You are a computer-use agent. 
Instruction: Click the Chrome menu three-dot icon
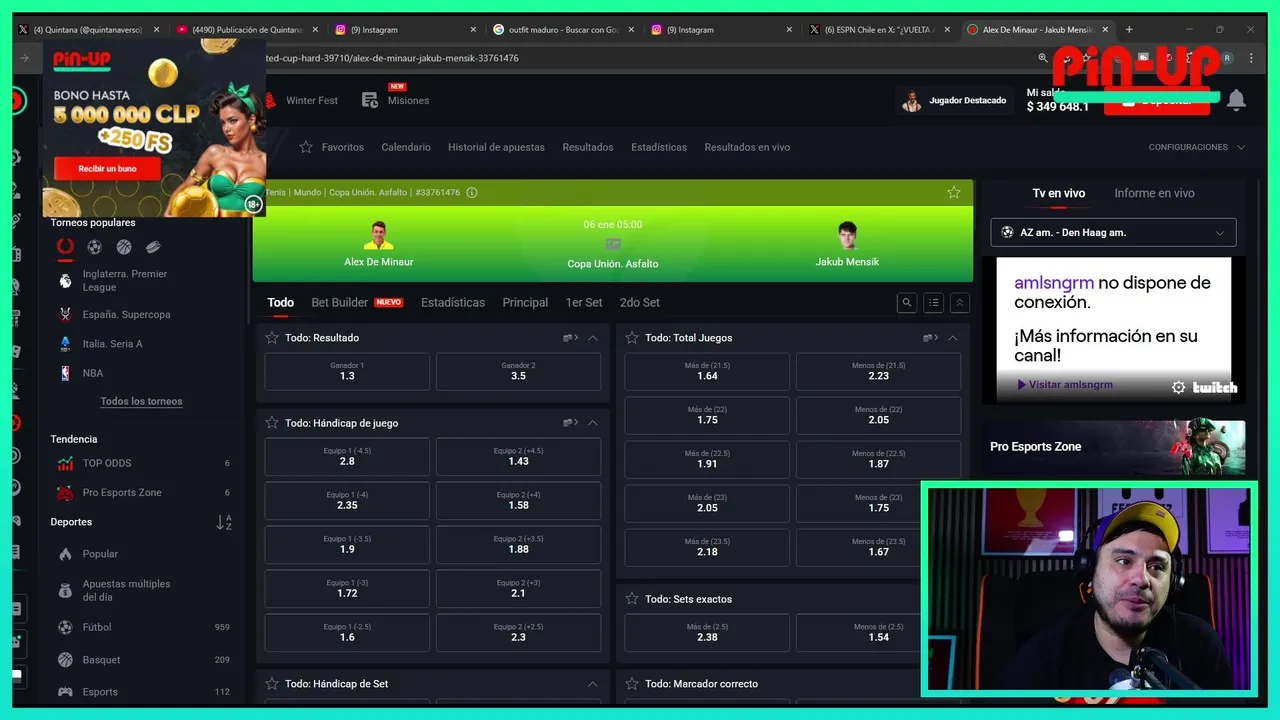coord(1251,58)
